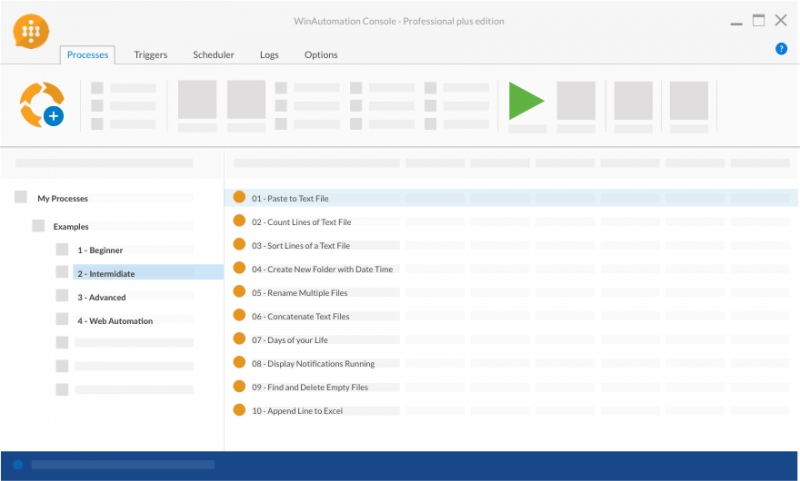Viewport: 800px width, 481px height.
Task: Open the blue help question mark icon
Action: pyautogui.click(x=781, y=49)
